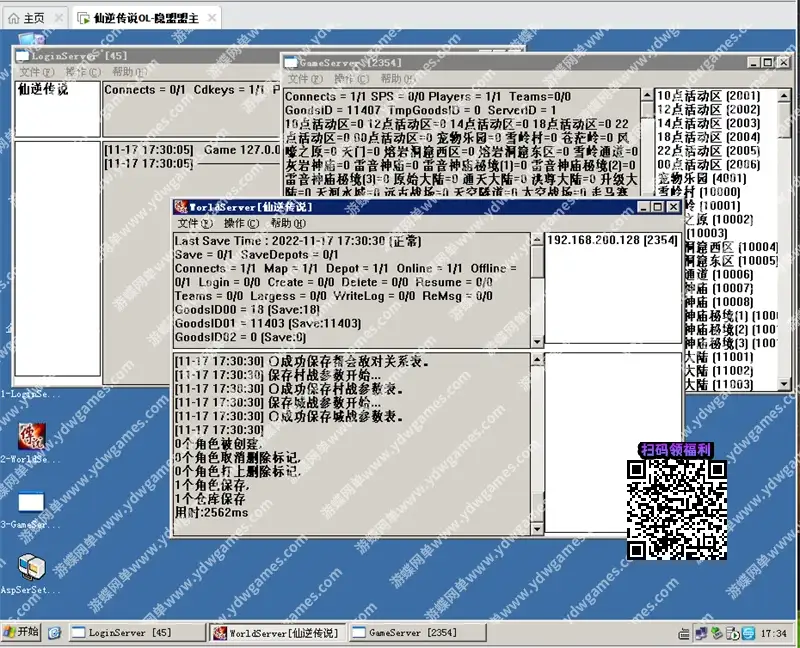Select 18点活动区 [2004] in GameServer list
800x648 pixels.
click(x=709, y=137)
